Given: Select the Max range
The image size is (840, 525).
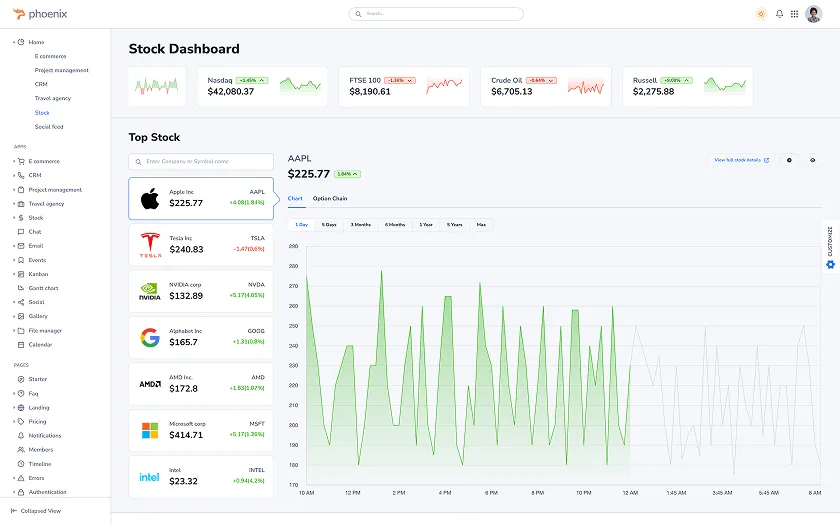Looking at the screenshot, I should (481, 225).
